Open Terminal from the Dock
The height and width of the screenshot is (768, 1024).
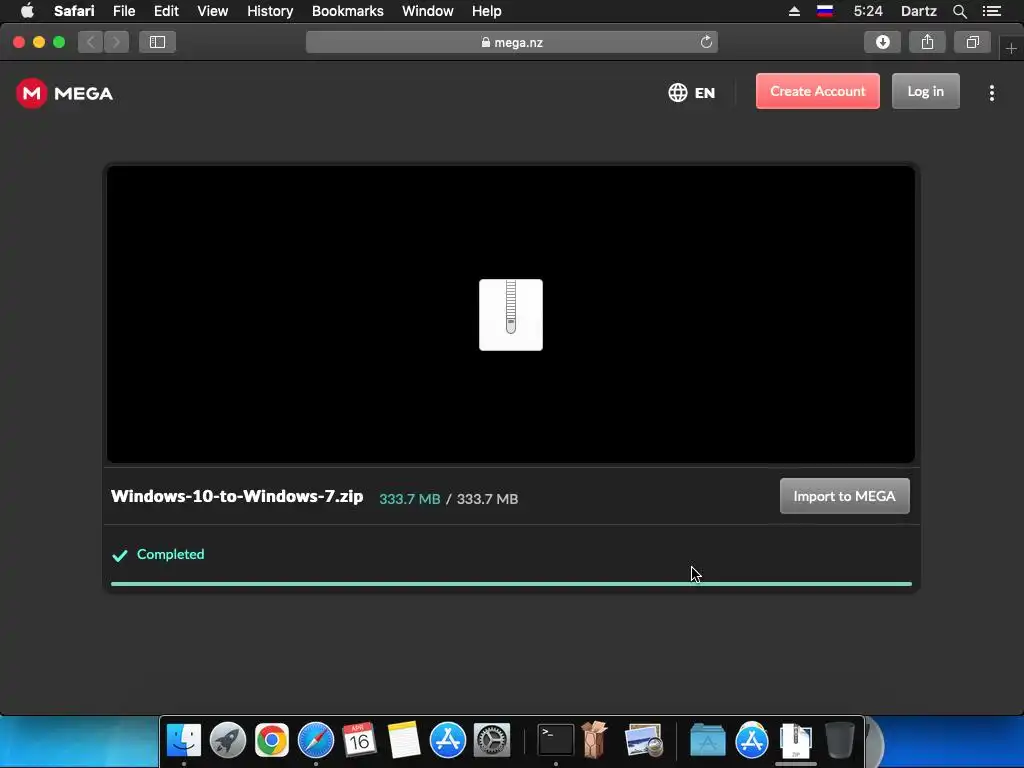point(556,740)
